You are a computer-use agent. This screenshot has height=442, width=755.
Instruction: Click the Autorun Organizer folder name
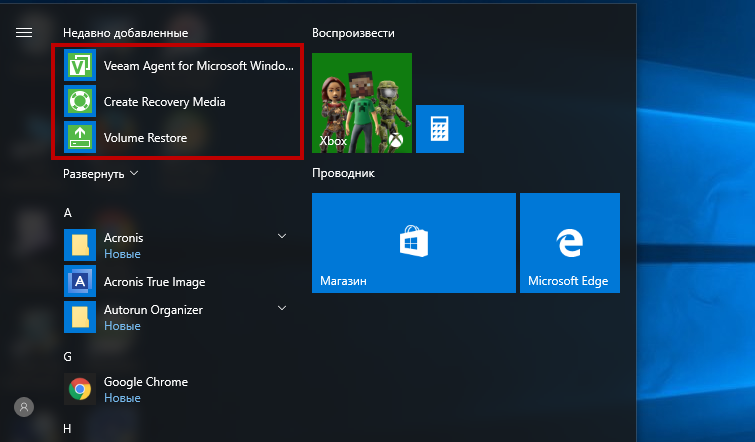click(x=153, y=310)
